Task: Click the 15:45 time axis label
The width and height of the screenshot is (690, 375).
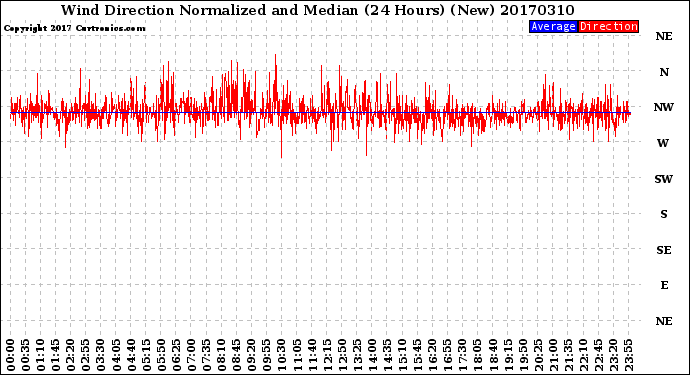Action: point(418,355)
